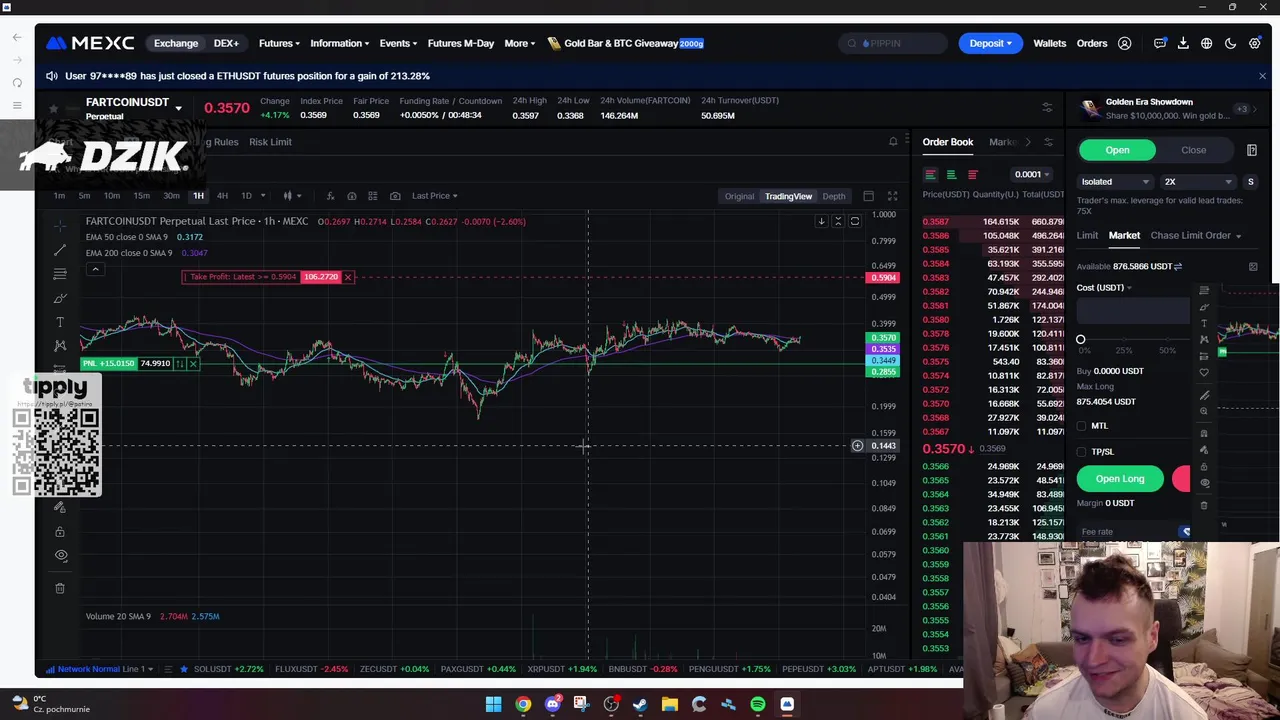Open the candlestick chart type dropdown

289,196
